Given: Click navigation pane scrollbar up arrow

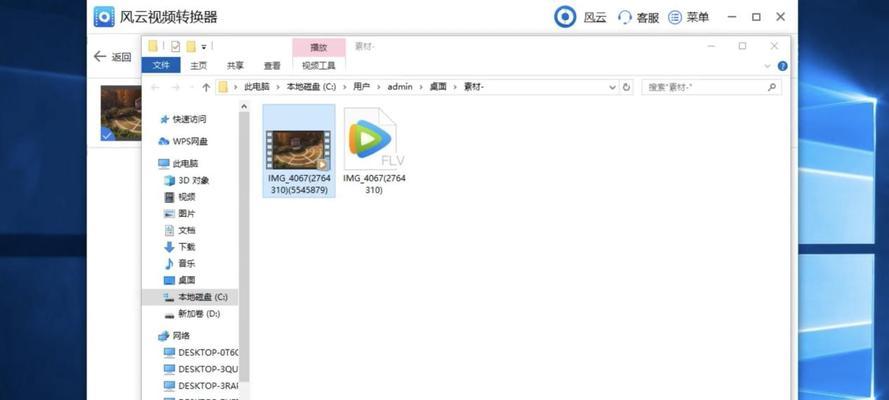Looking at the screenshot, I should pyautogui.click(x=244, y=106).
